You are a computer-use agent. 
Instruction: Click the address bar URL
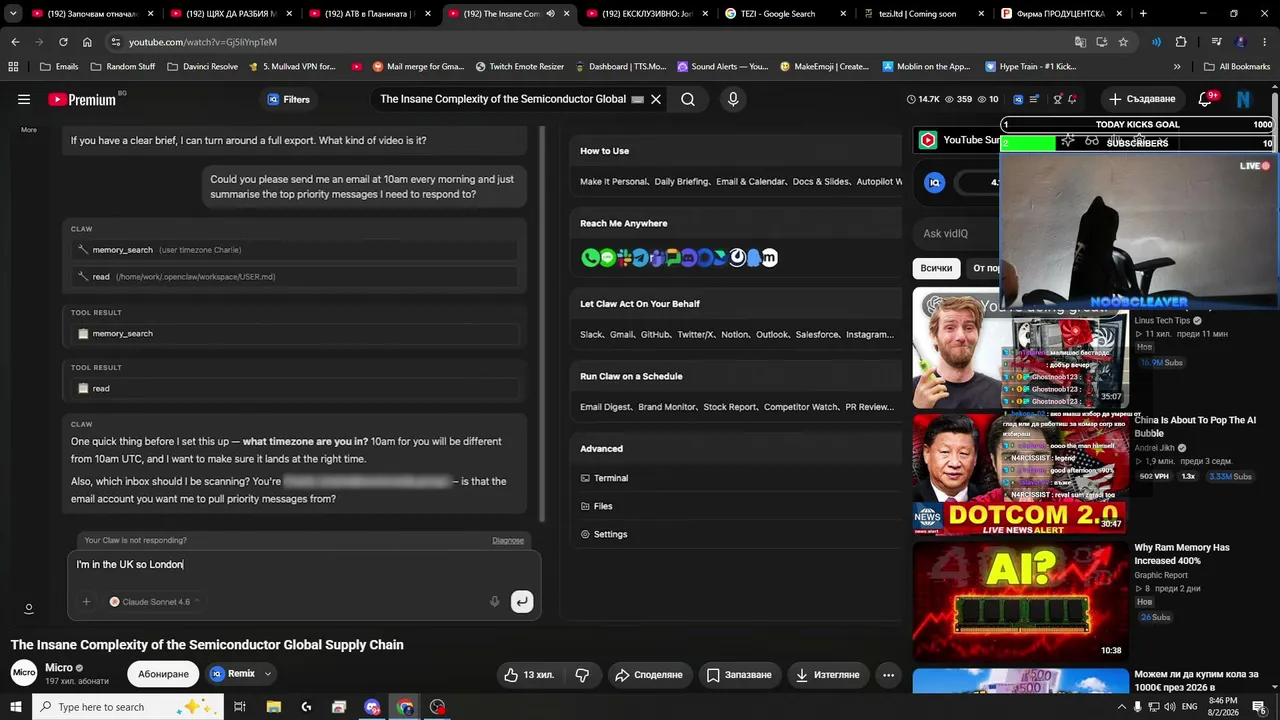(203, 42)
